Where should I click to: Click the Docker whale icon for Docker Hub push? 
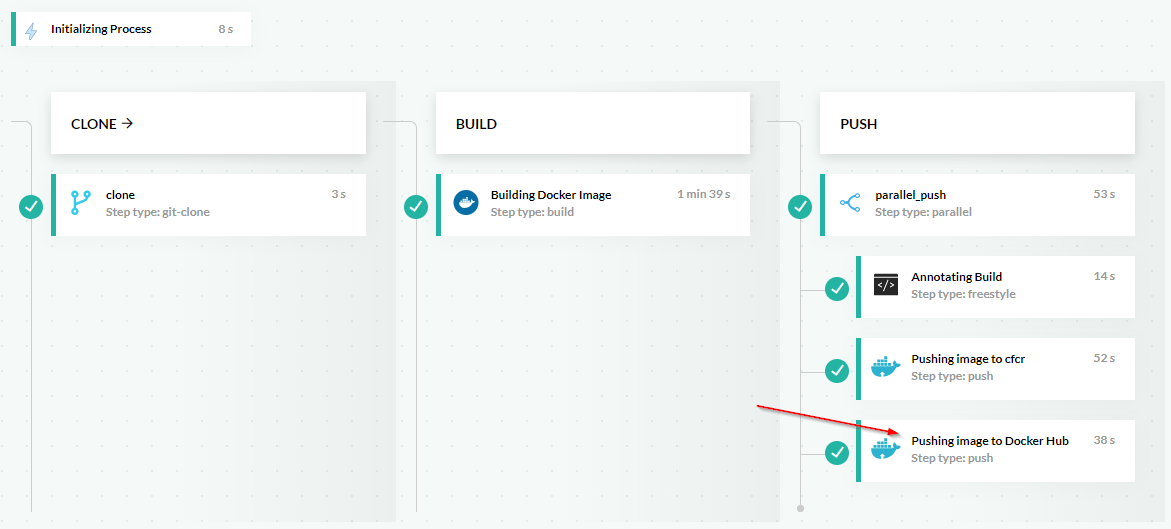point(885,449)
